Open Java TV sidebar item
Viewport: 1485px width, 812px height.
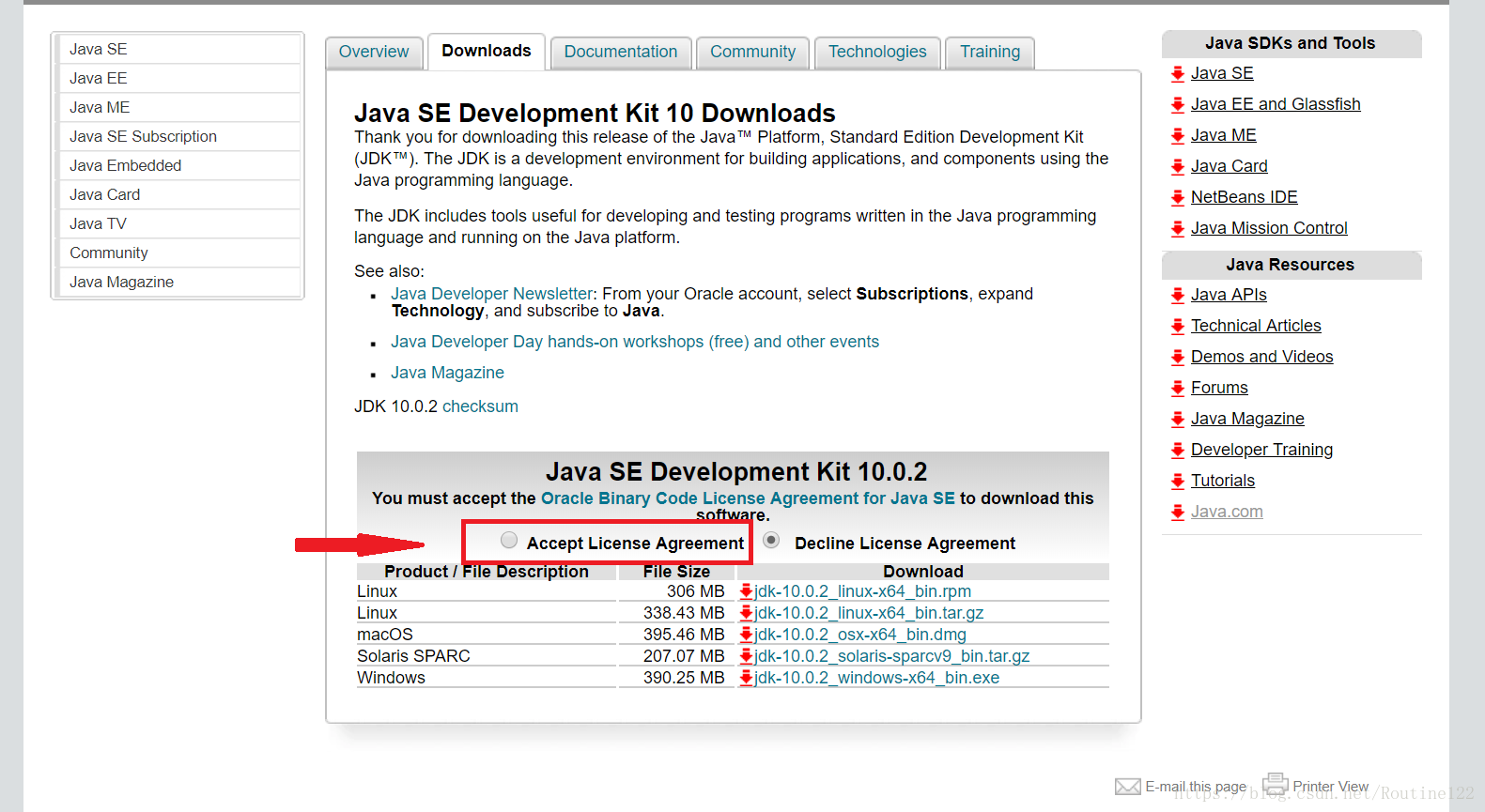click(178, 223)
